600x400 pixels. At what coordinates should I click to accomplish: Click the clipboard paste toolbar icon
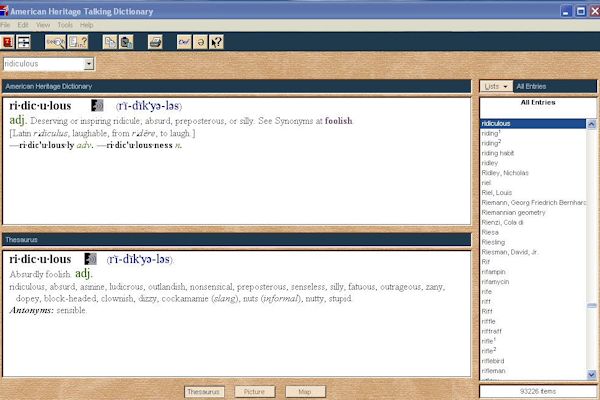click(x=126, y=42)
